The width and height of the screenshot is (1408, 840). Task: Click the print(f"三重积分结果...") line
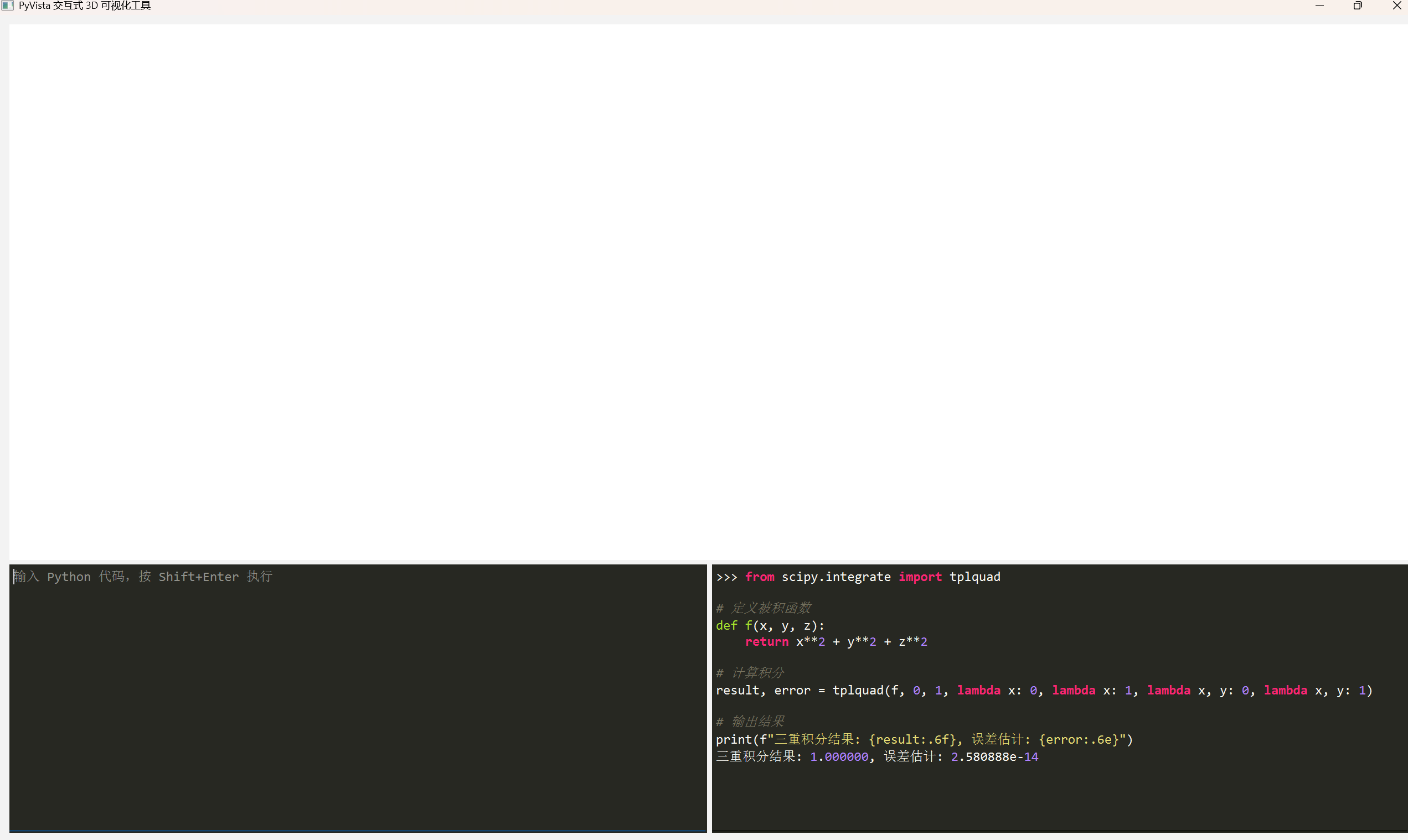pos(923,739)
